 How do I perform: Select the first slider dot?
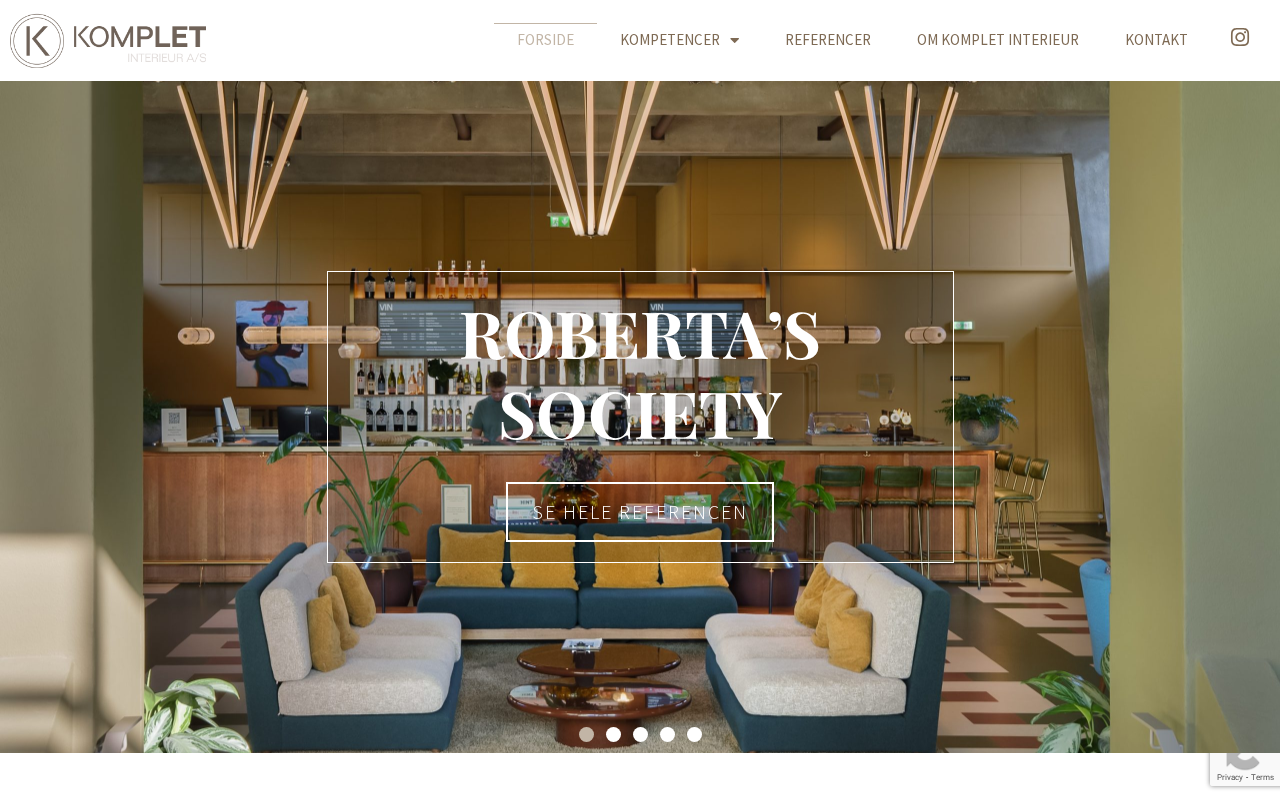586,734
